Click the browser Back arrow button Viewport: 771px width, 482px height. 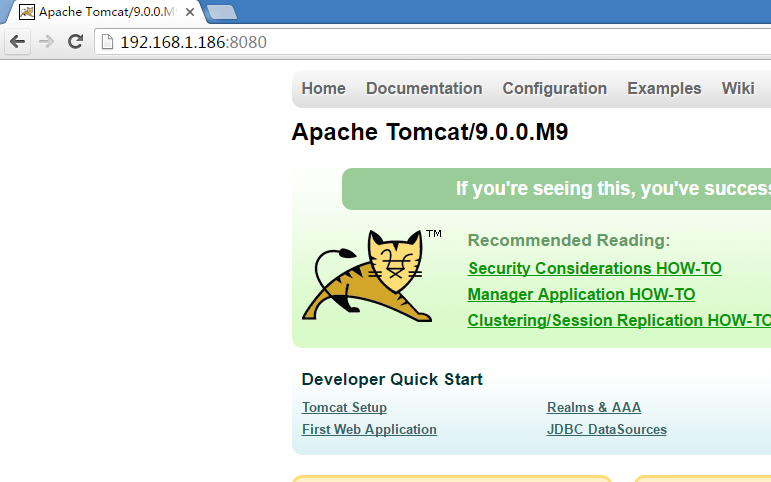pyautogui.click(x=17, y=42)
